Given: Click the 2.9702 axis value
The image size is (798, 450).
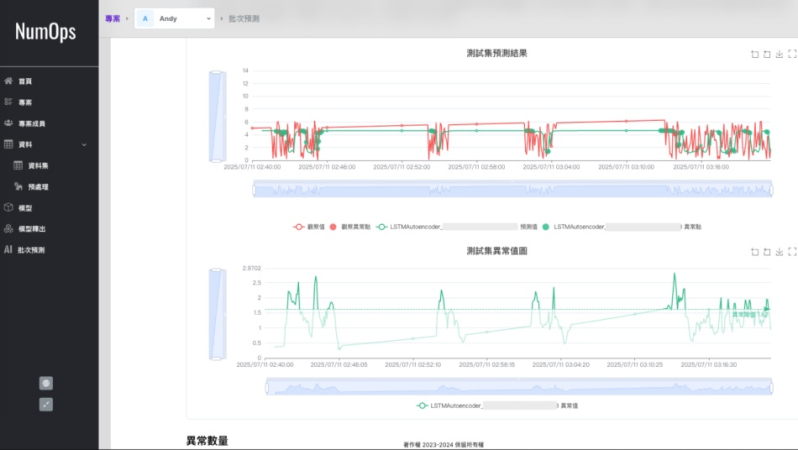Looking at the screenshot, I should click(251, 268).
